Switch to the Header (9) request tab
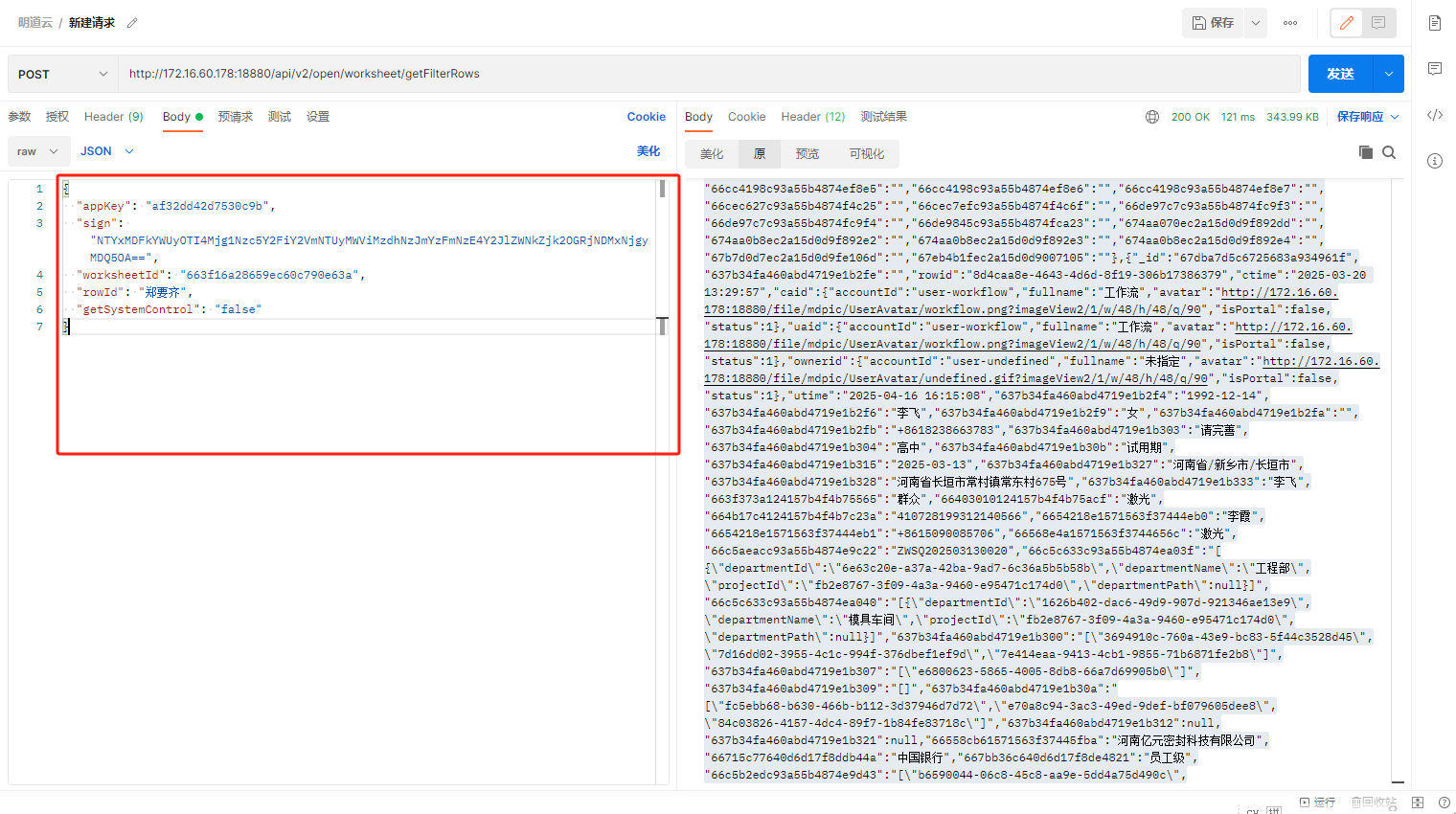The height and width of the screenshot is (814, 1456). pos(113,117)
